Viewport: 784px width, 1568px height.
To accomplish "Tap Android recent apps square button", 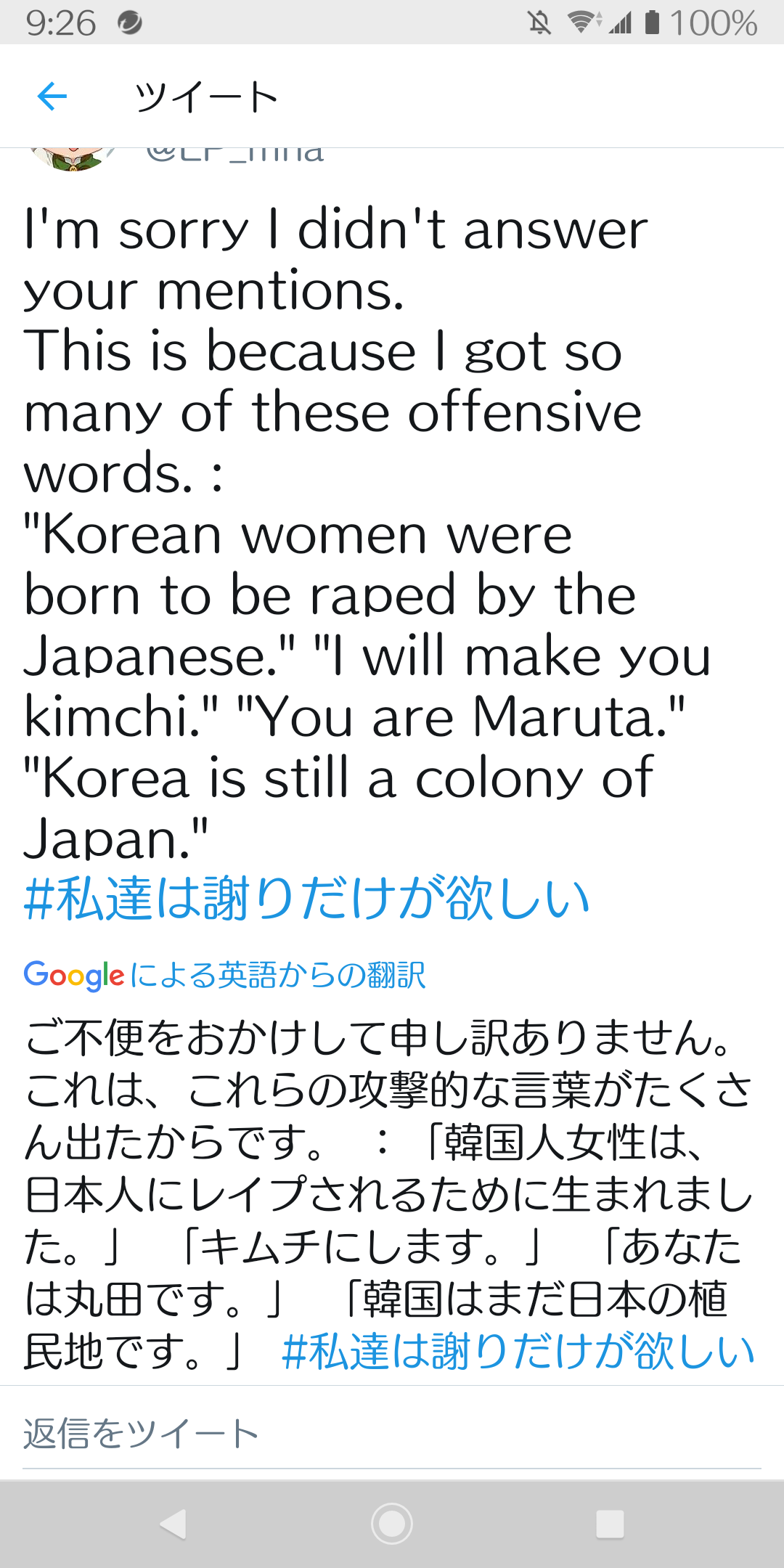I will pos(610,1524).
